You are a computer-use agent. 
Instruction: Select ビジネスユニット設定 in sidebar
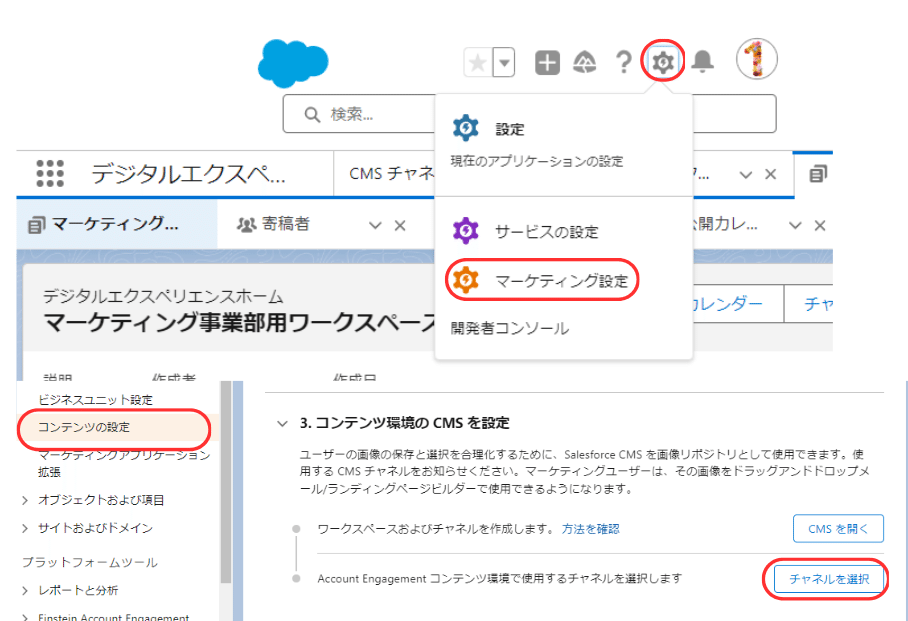tap(96, 400)
